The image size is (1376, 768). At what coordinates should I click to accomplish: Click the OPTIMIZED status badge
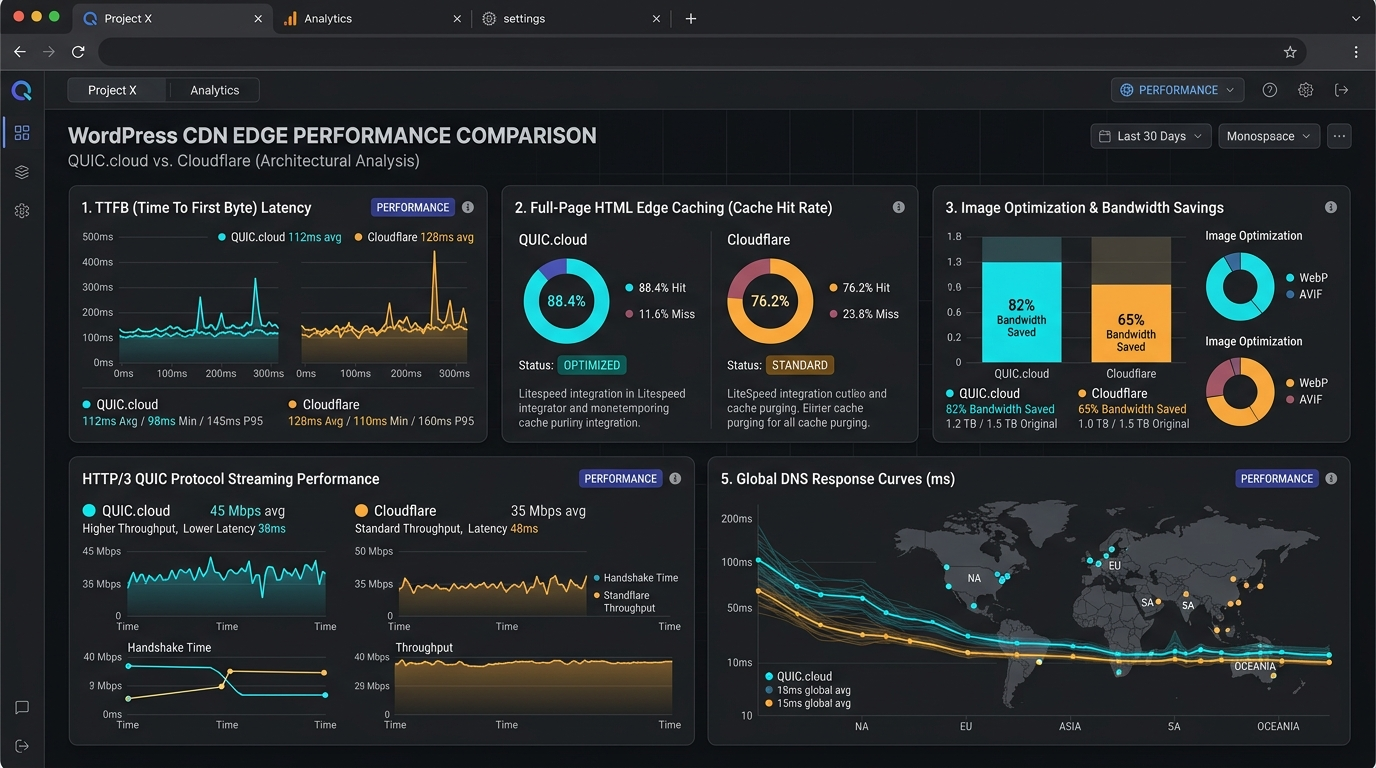(592, 365)
